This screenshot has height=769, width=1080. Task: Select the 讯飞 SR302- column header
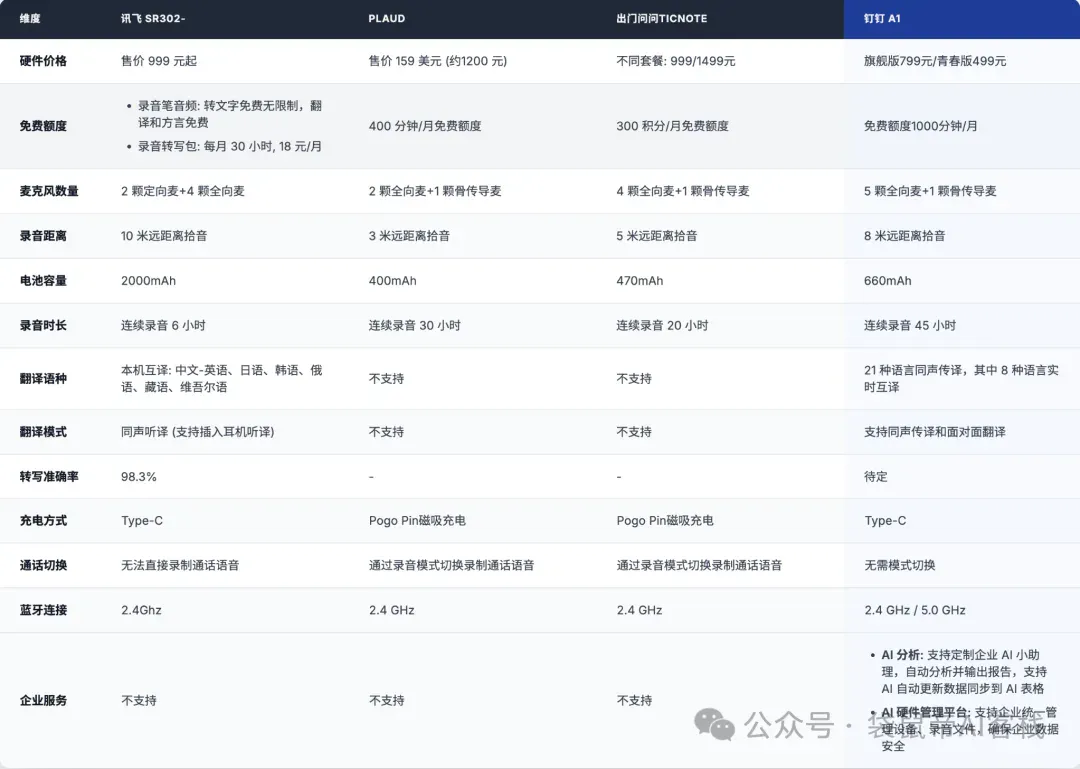click(153, 19)
